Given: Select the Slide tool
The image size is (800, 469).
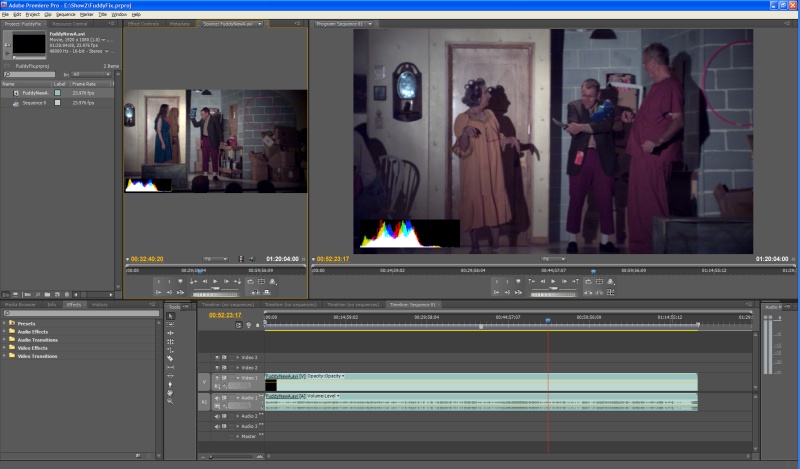Looking at the screenshot, I should pyautogui.click(x=170, y=376).
